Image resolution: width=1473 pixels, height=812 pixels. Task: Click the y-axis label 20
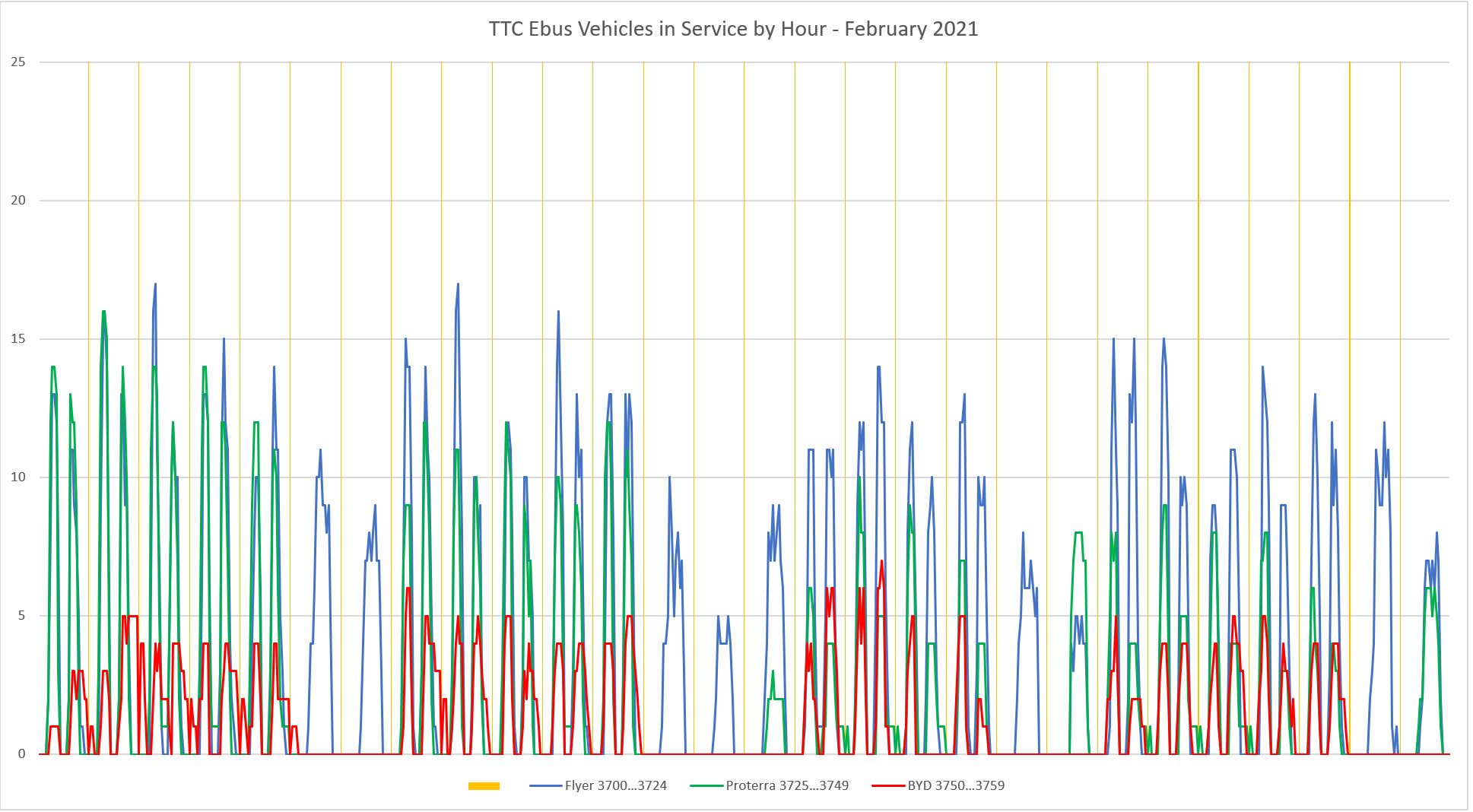[x=18, y=201]
